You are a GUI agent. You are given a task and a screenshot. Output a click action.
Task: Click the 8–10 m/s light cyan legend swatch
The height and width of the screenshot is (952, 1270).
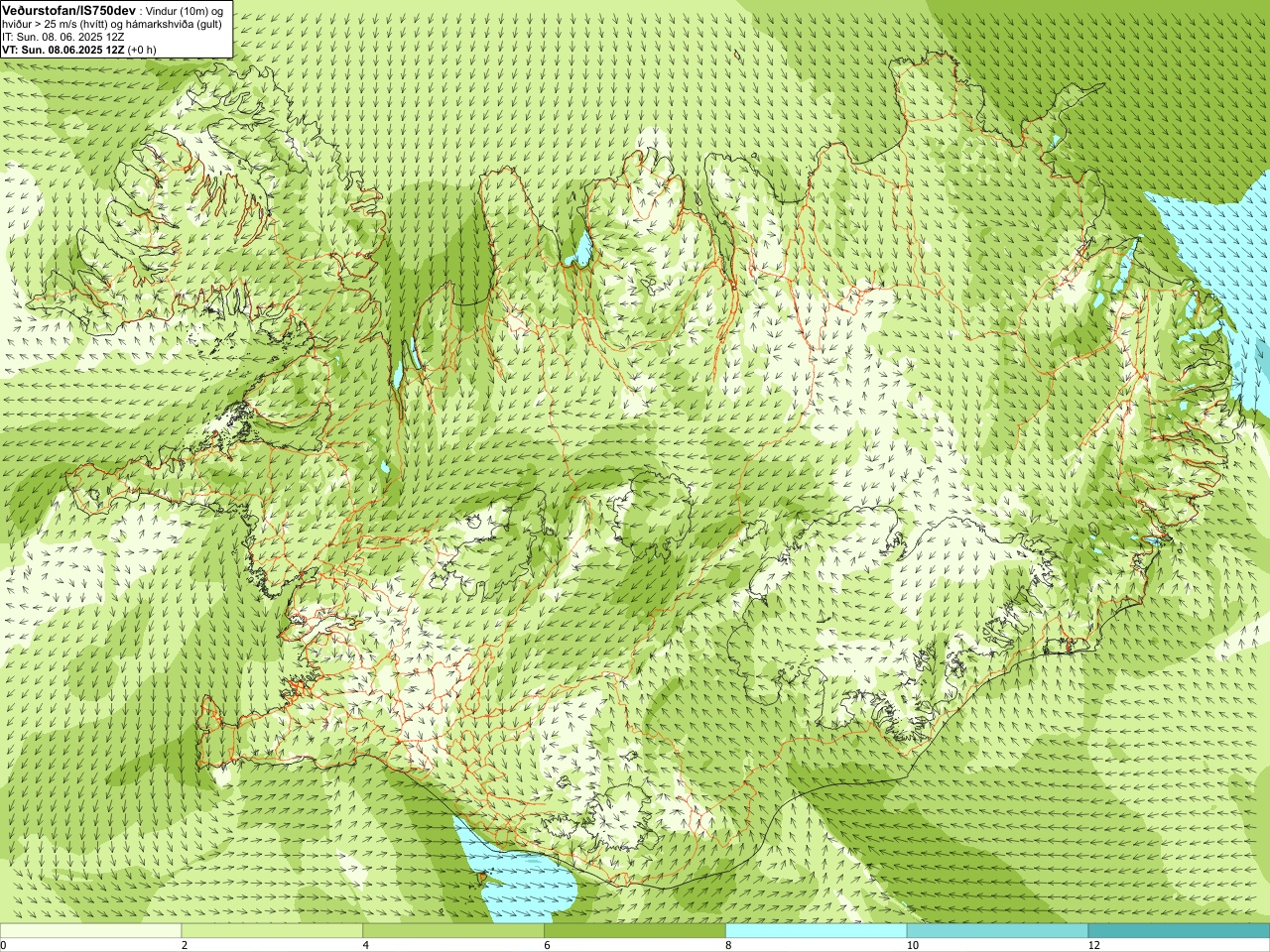[x=817, y=931]
